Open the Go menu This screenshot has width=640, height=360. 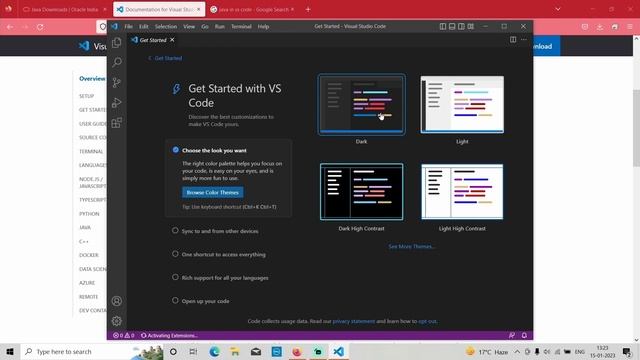pos(205,26)
